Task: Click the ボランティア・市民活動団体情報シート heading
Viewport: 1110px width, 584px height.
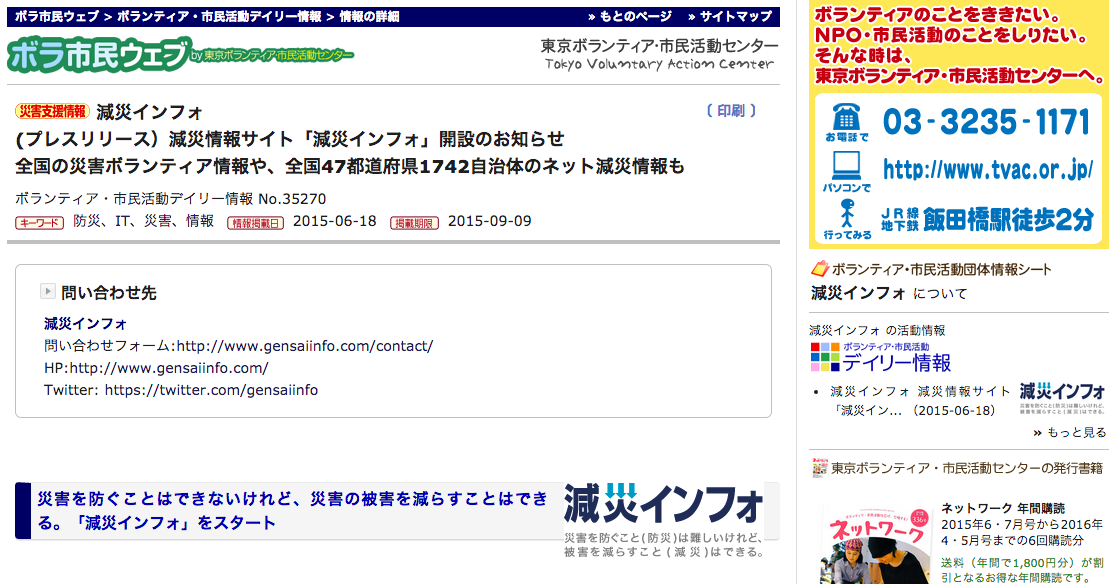Action: pyautogui.click(x=942, y=270)
